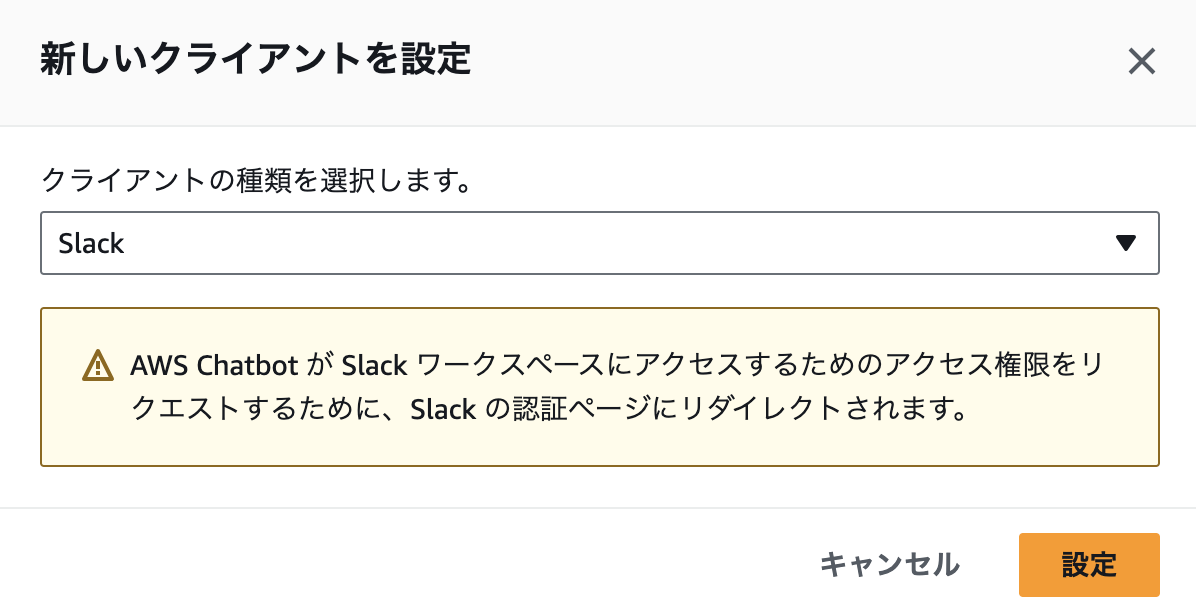Click the dropdown arrow icon on the Slack selector

(1125, 242)
